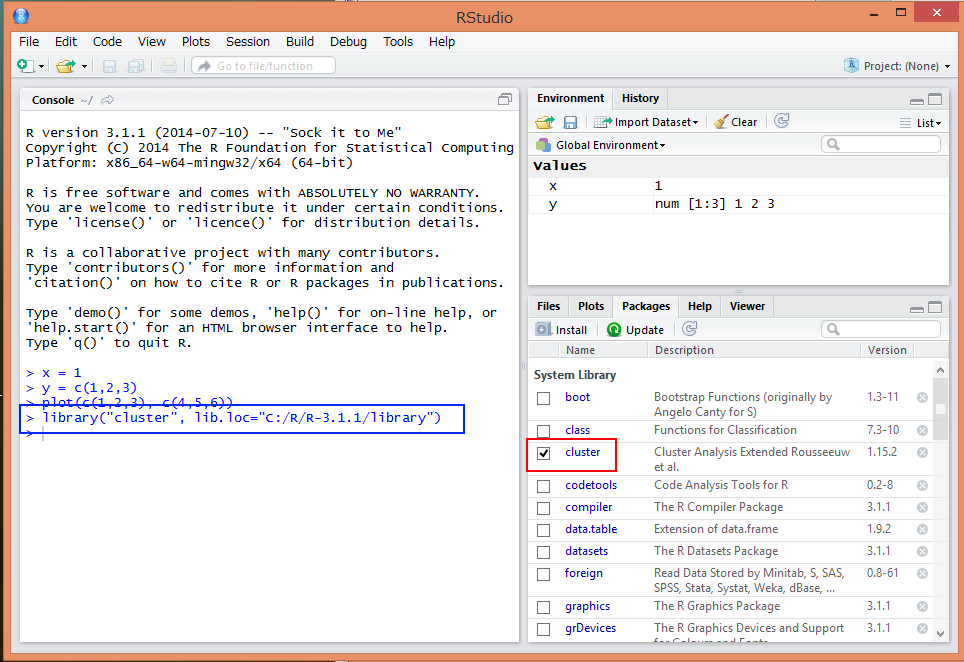This screenshot has width=964, height=662.
Task: Click the Version column header
Action: tap(887, 350)
